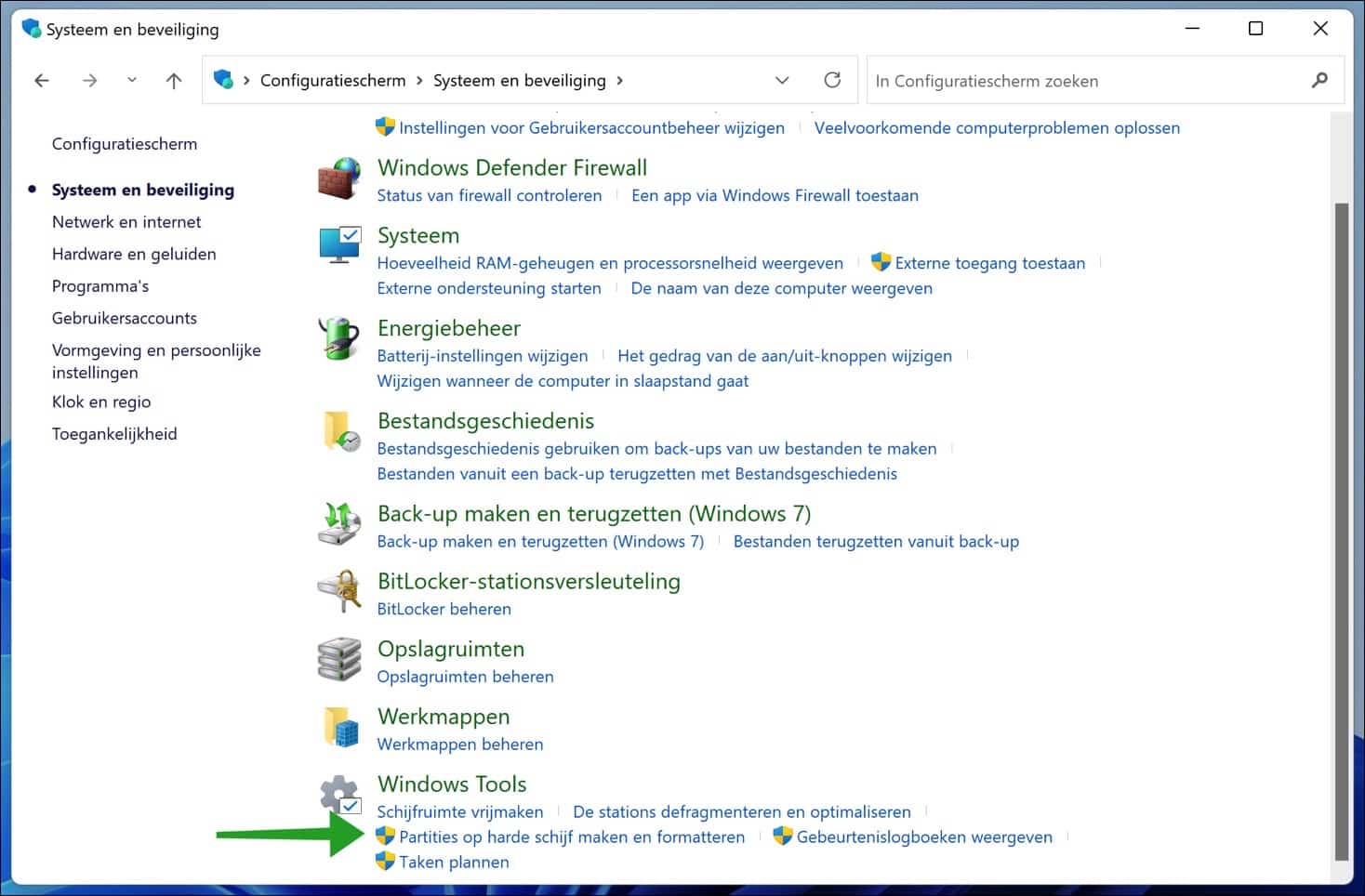Expand the address bar history dropdown
1365x896 pixels.
tap(782, 81)
